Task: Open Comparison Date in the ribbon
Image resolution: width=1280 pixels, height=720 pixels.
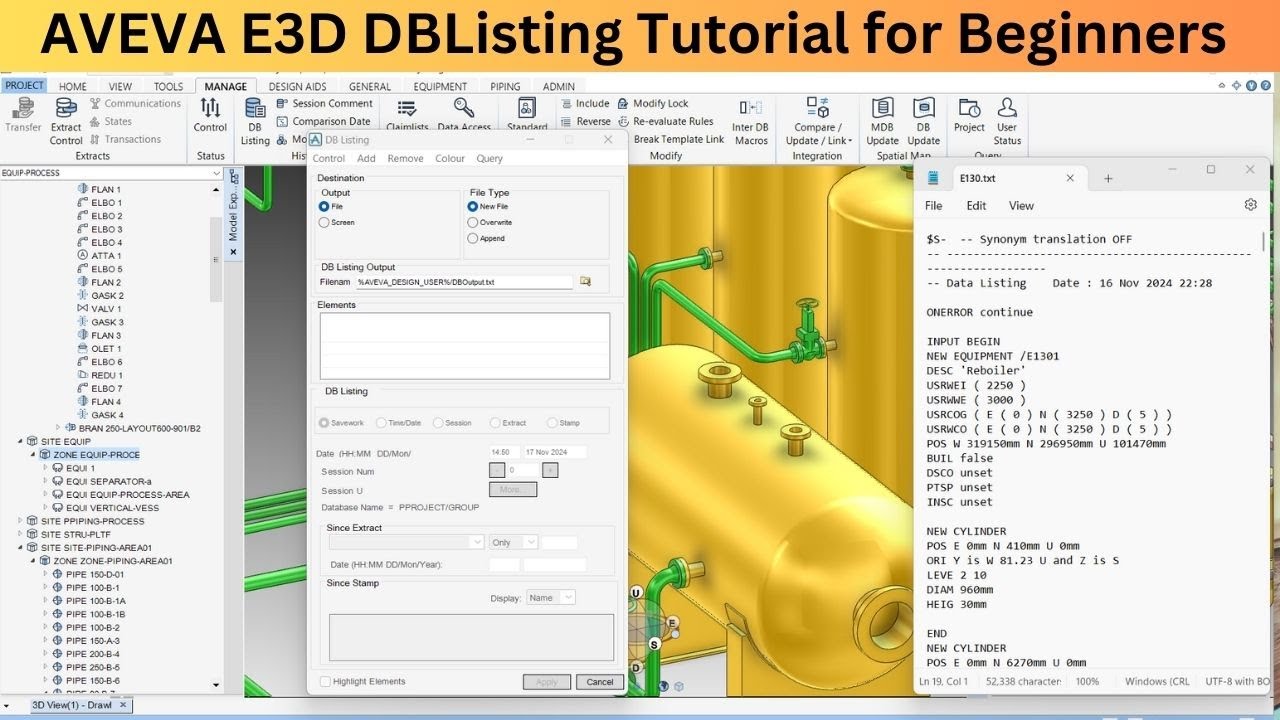Action: 323,121
